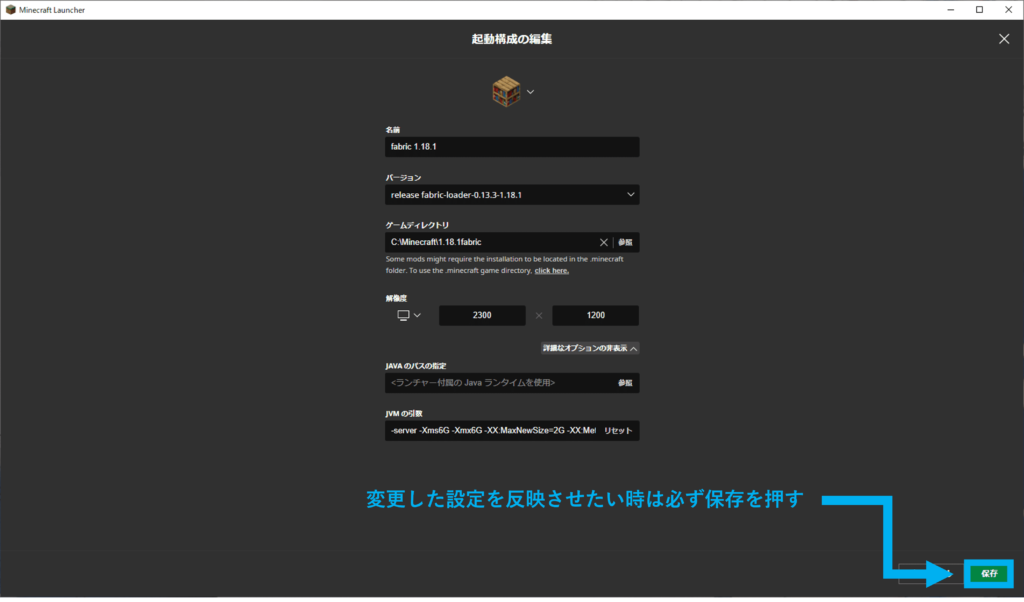The width and height of the screenshot is (1024, 602).
Task: Reset JVM arguments with リセット
Action: (618, 431)
